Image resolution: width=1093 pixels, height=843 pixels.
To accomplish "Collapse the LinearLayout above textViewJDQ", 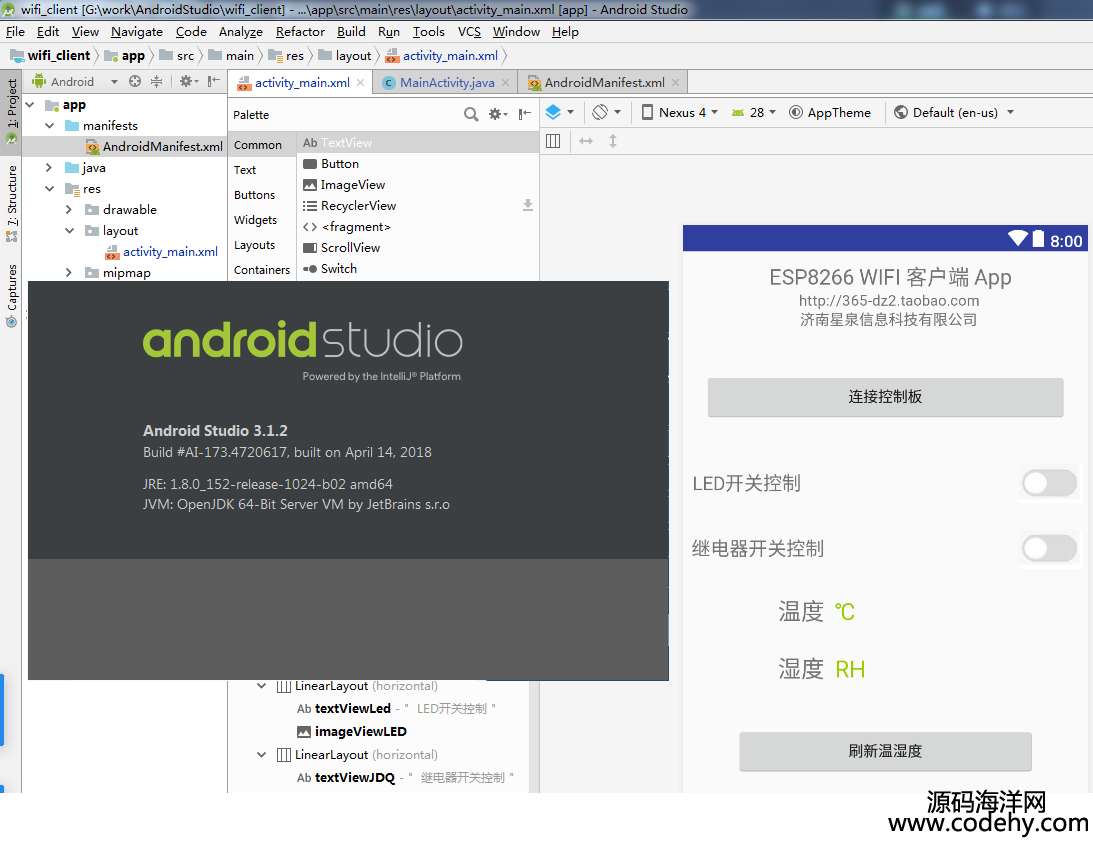I will 261,754.
